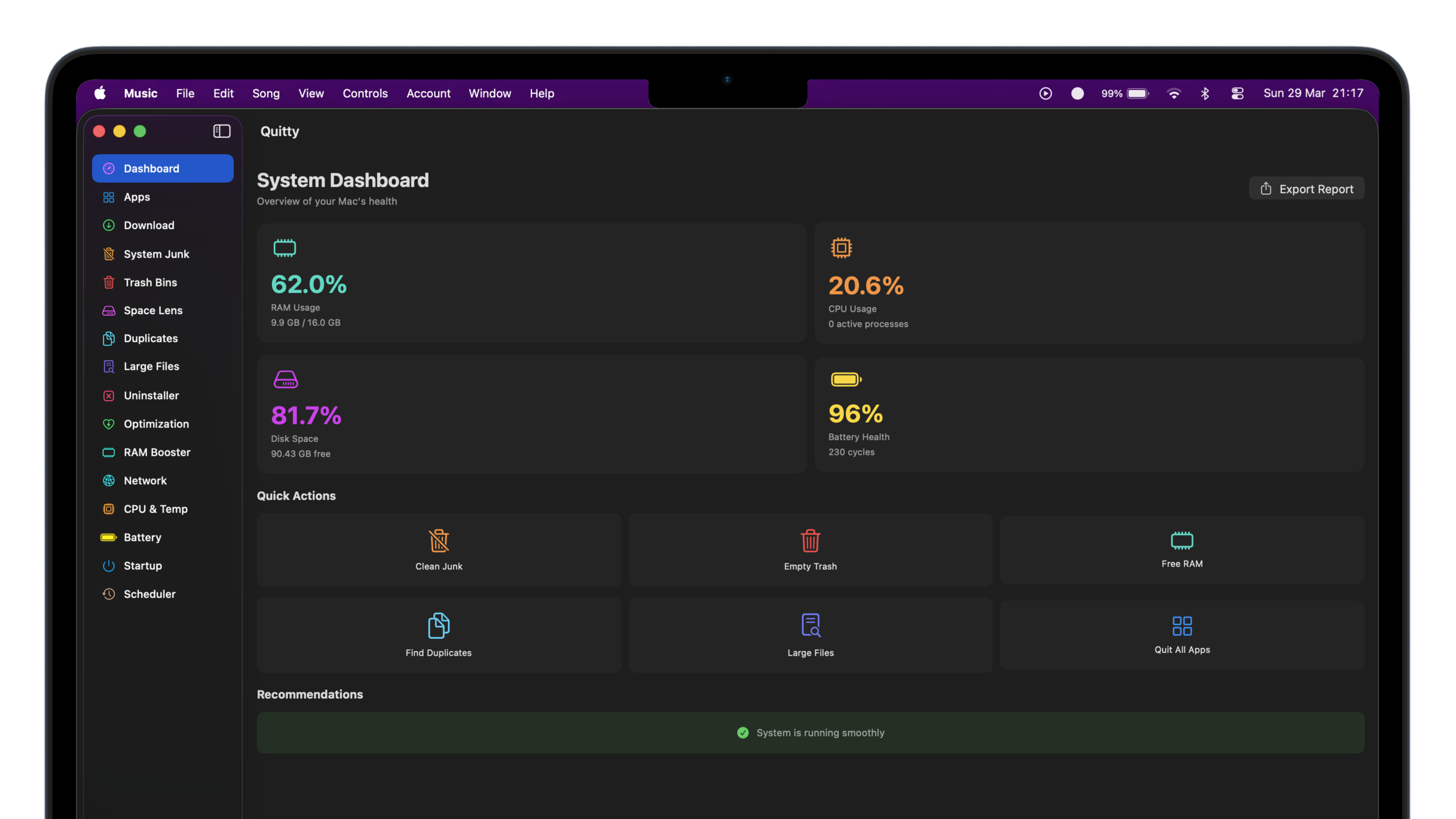
Task: Run the Empty Trash quick action
Action: click(x=810, y=550)
